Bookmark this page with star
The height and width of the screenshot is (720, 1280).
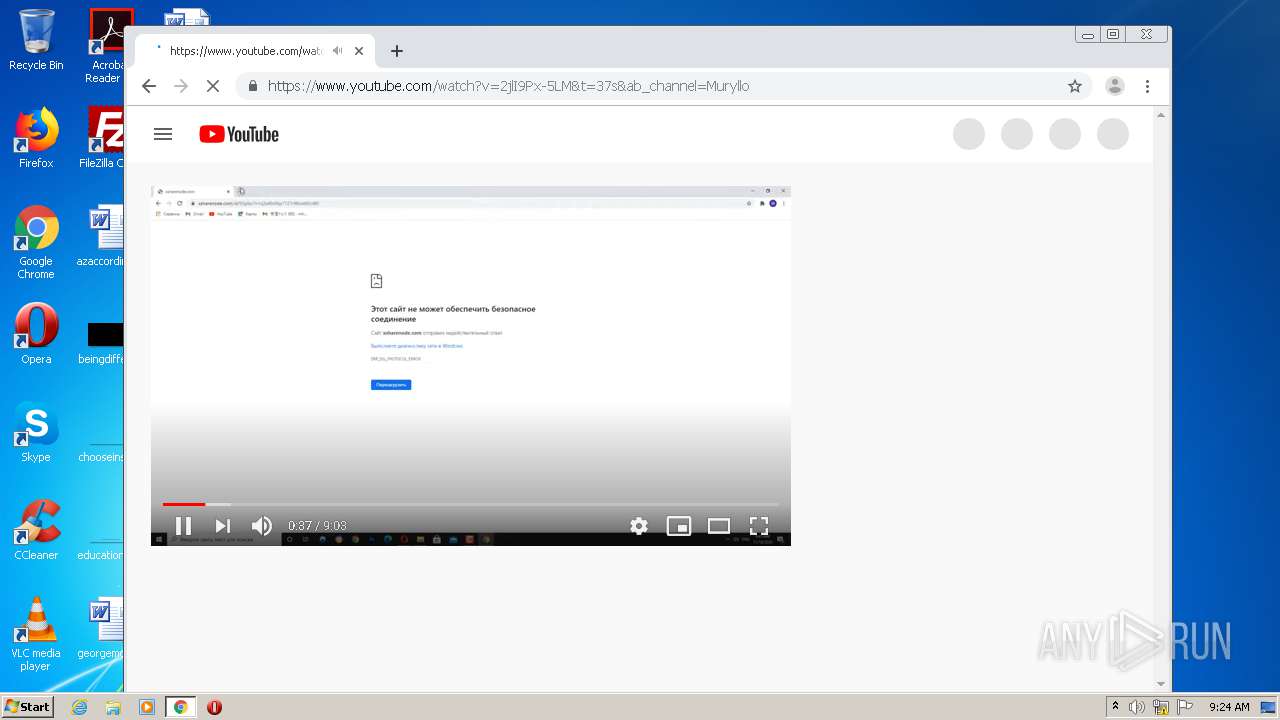point(1075,86)
